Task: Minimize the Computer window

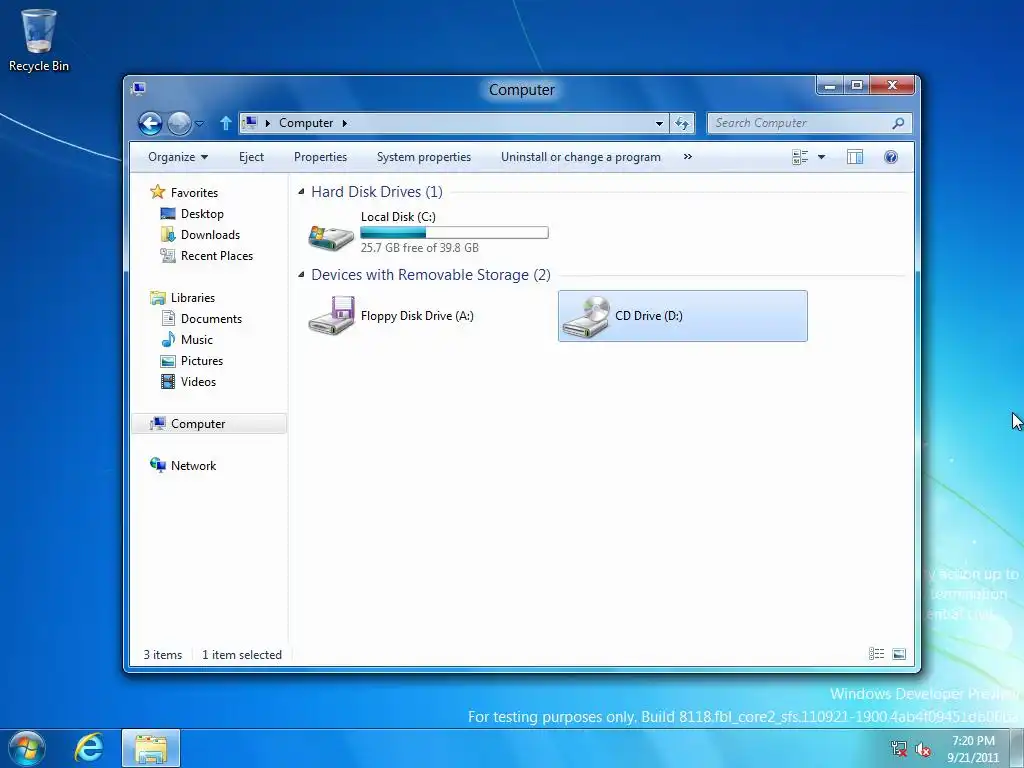Action: [829, 86]
